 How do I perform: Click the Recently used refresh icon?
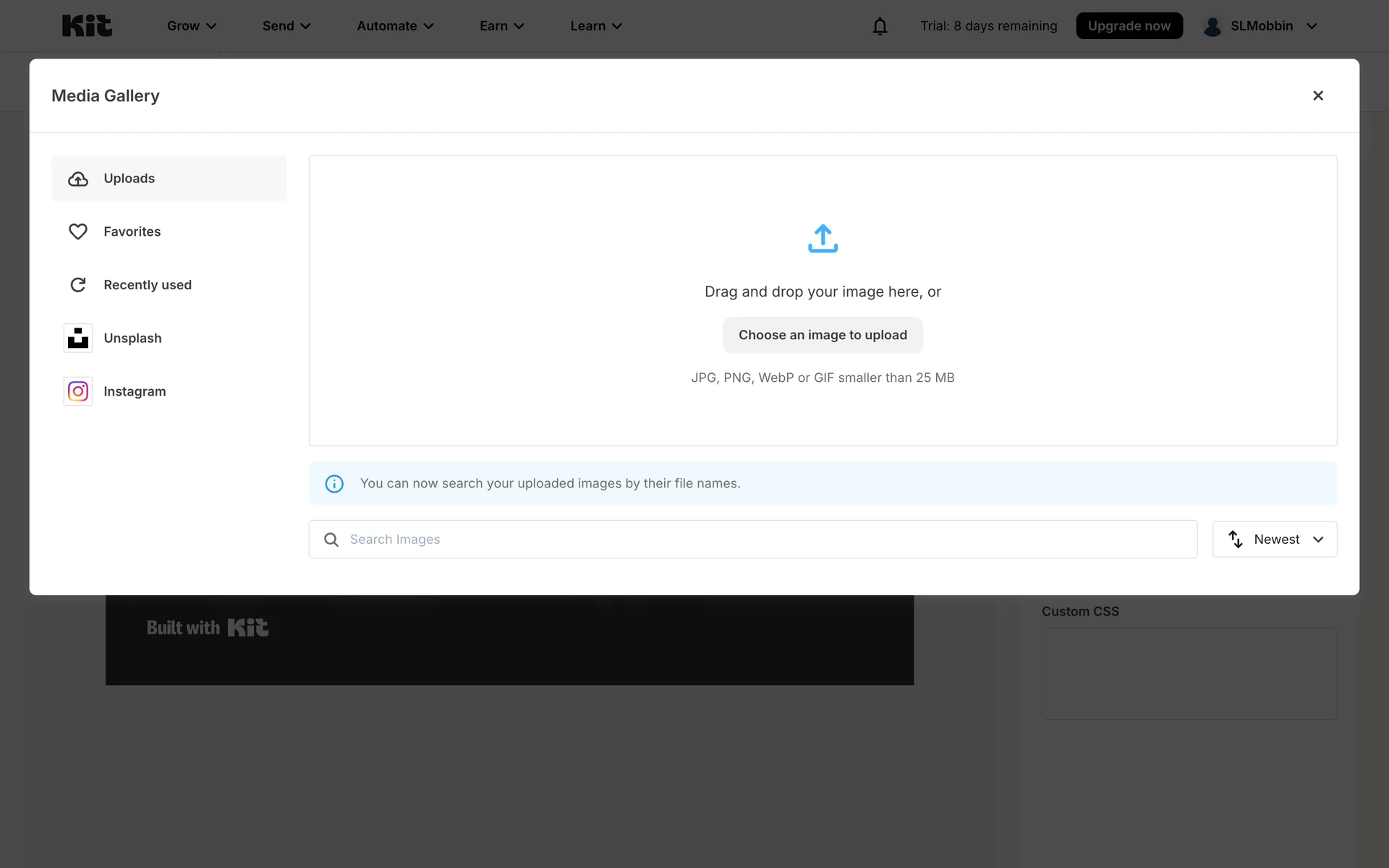coord(78,285)
